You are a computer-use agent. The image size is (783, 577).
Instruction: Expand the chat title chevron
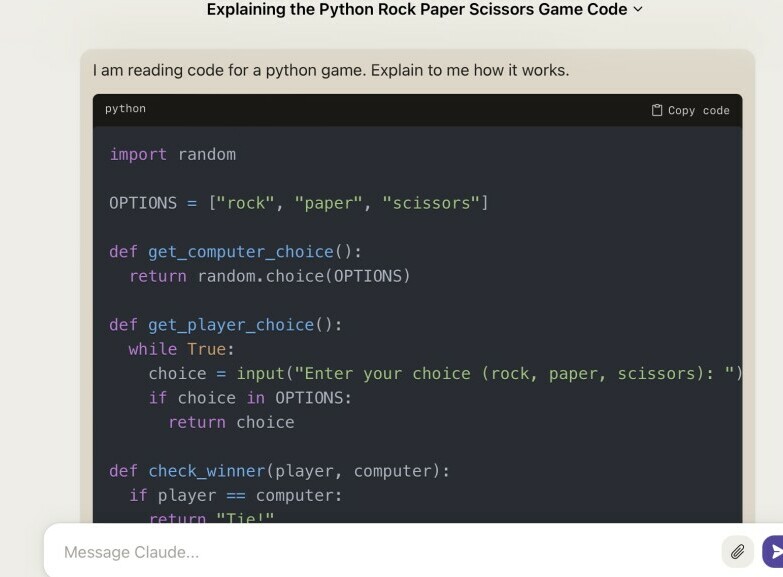(639, 10)
